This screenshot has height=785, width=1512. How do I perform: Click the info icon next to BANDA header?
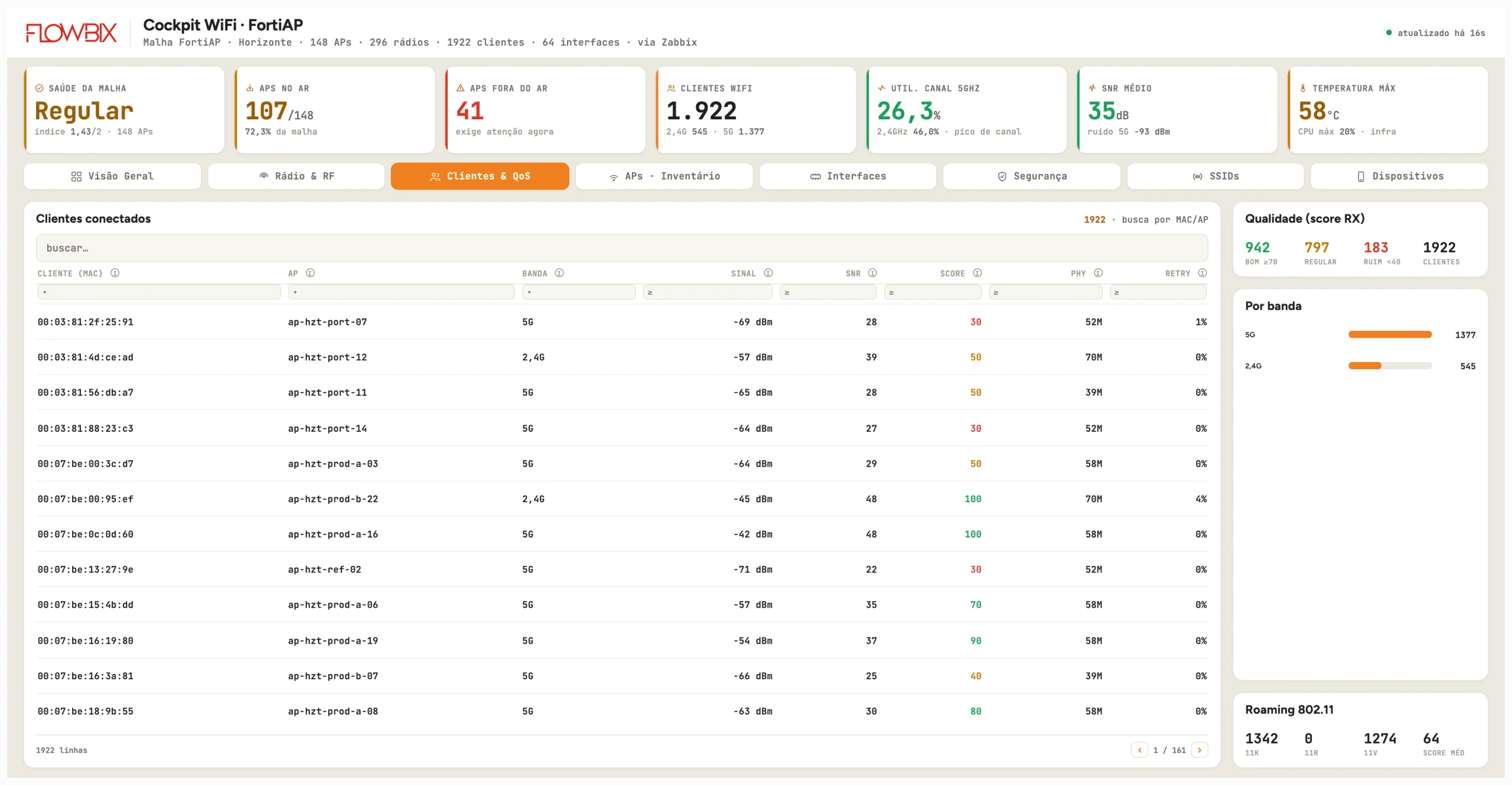(559, 273)
